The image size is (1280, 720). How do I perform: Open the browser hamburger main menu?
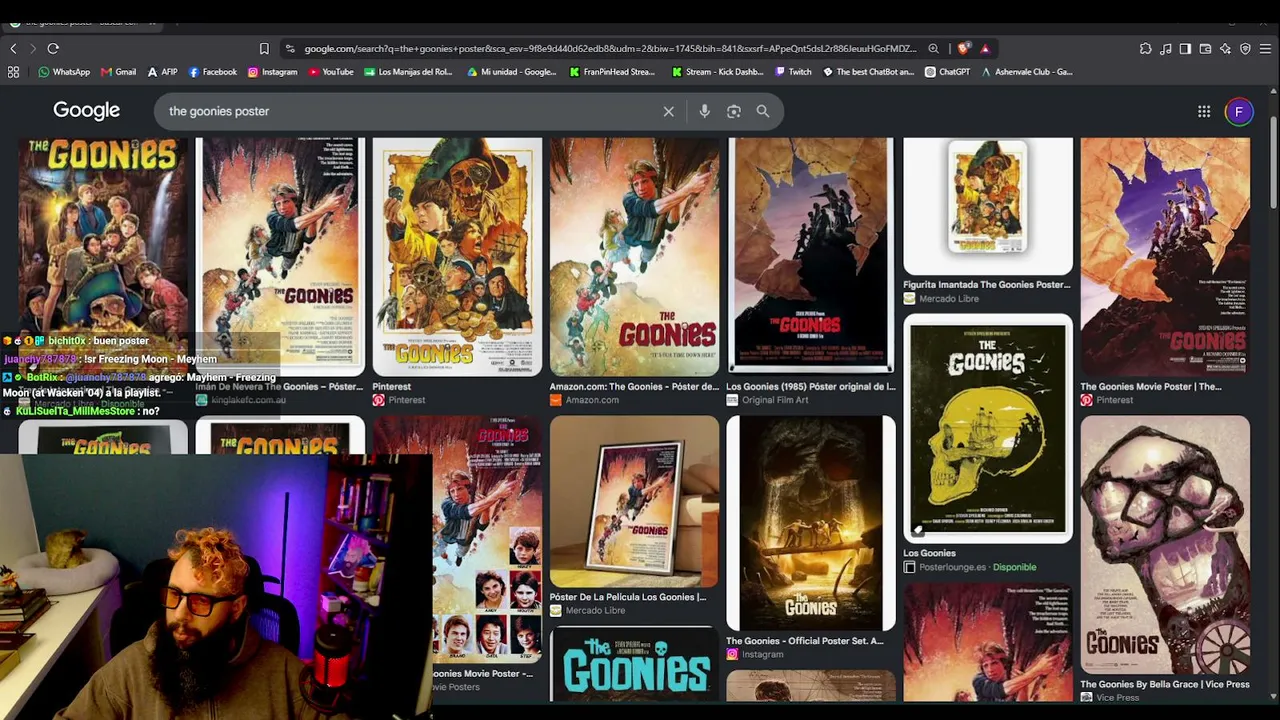coord(1265,48)
